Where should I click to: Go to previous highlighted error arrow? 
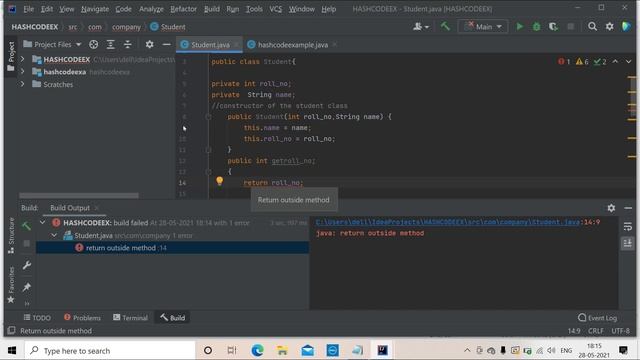pos(615,62)
